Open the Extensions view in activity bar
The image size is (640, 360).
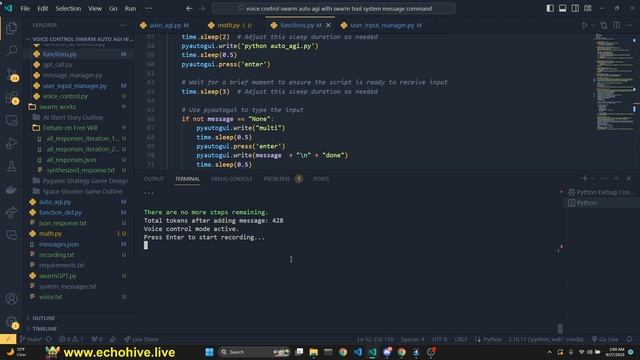pyautogui.click(x=11, y=98)
